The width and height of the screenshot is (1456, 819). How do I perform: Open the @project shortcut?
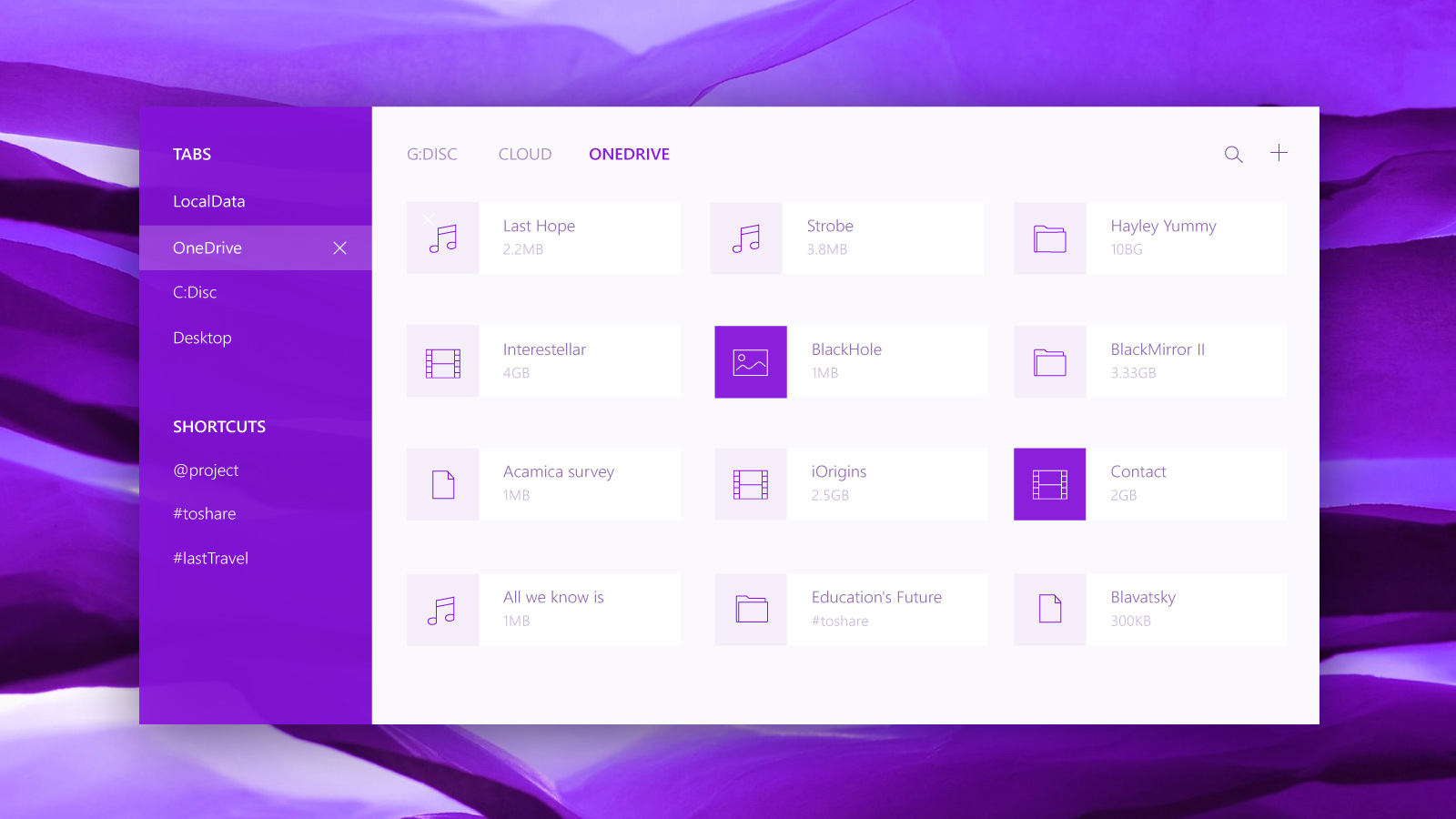point(206,470)
